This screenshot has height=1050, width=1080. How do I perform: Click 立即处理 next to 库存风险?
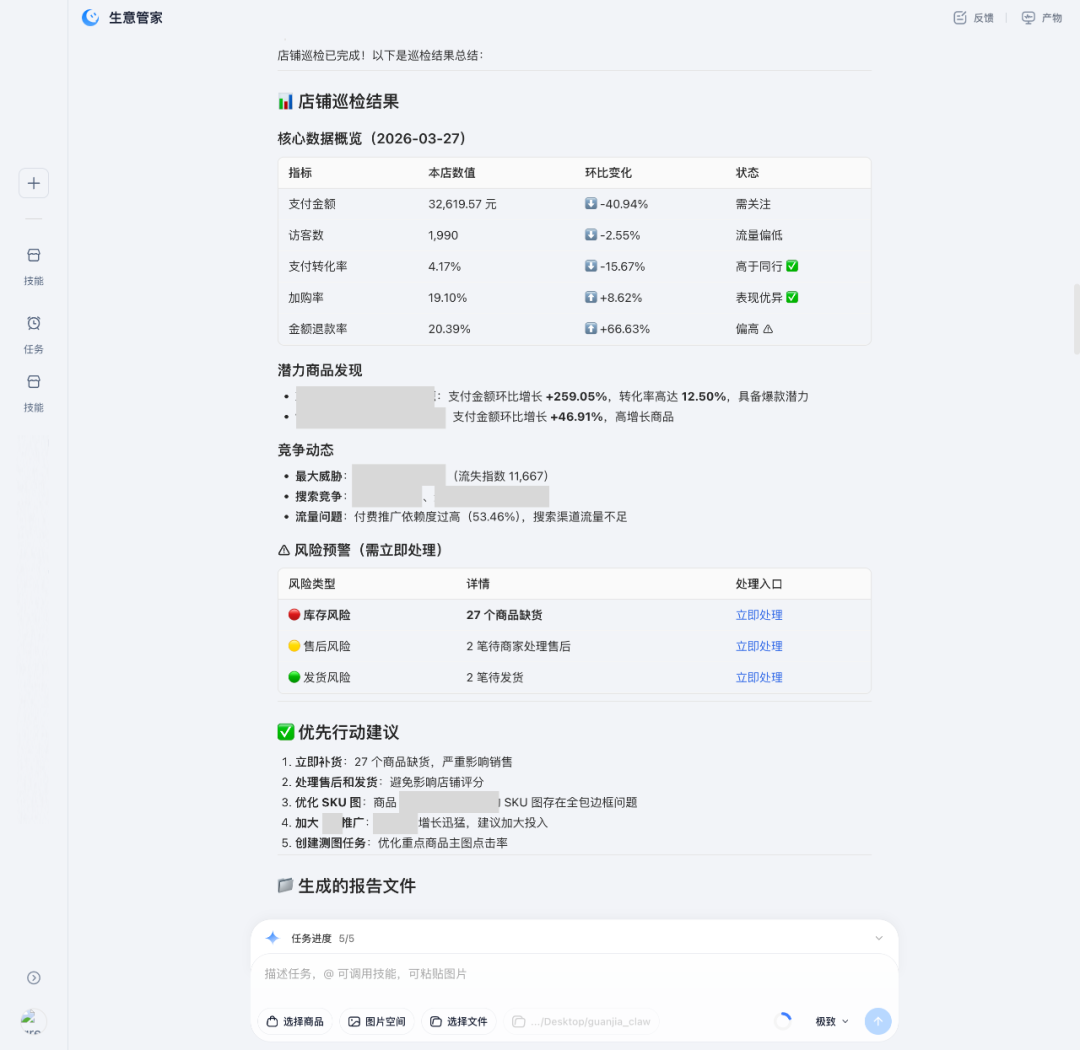tap(759, 614)
